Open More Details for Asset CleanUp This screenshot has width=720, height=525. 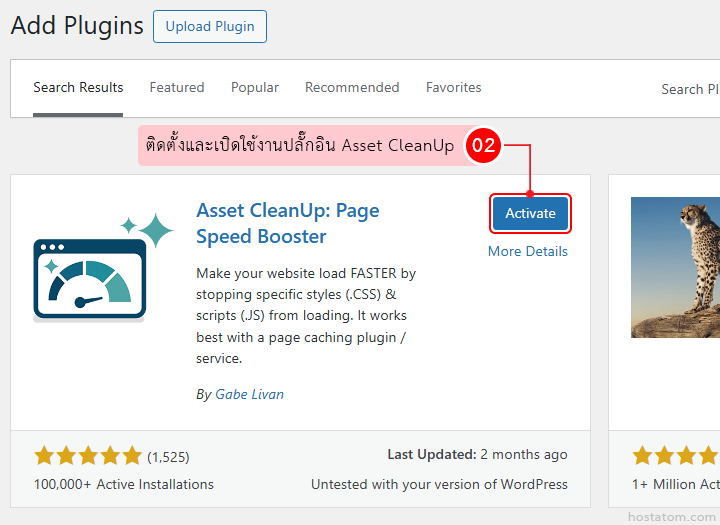click(527, 251)
